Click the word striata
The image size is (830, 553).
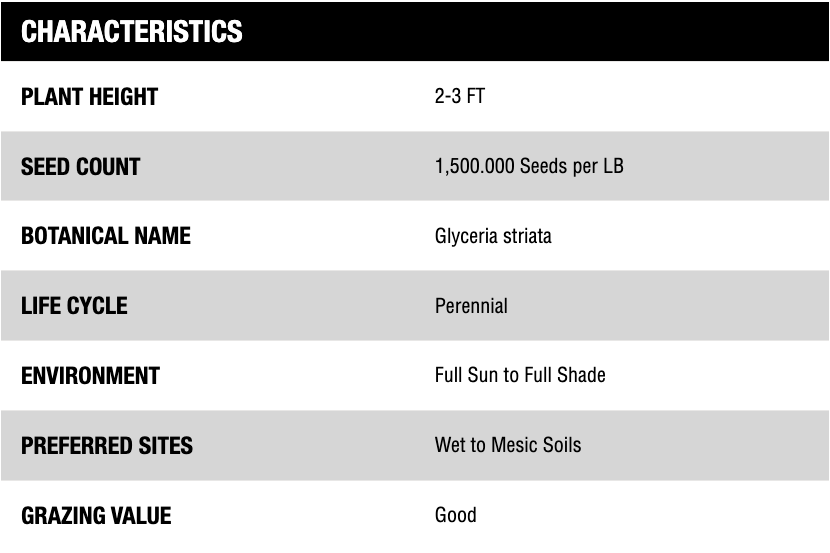point(527,237)
